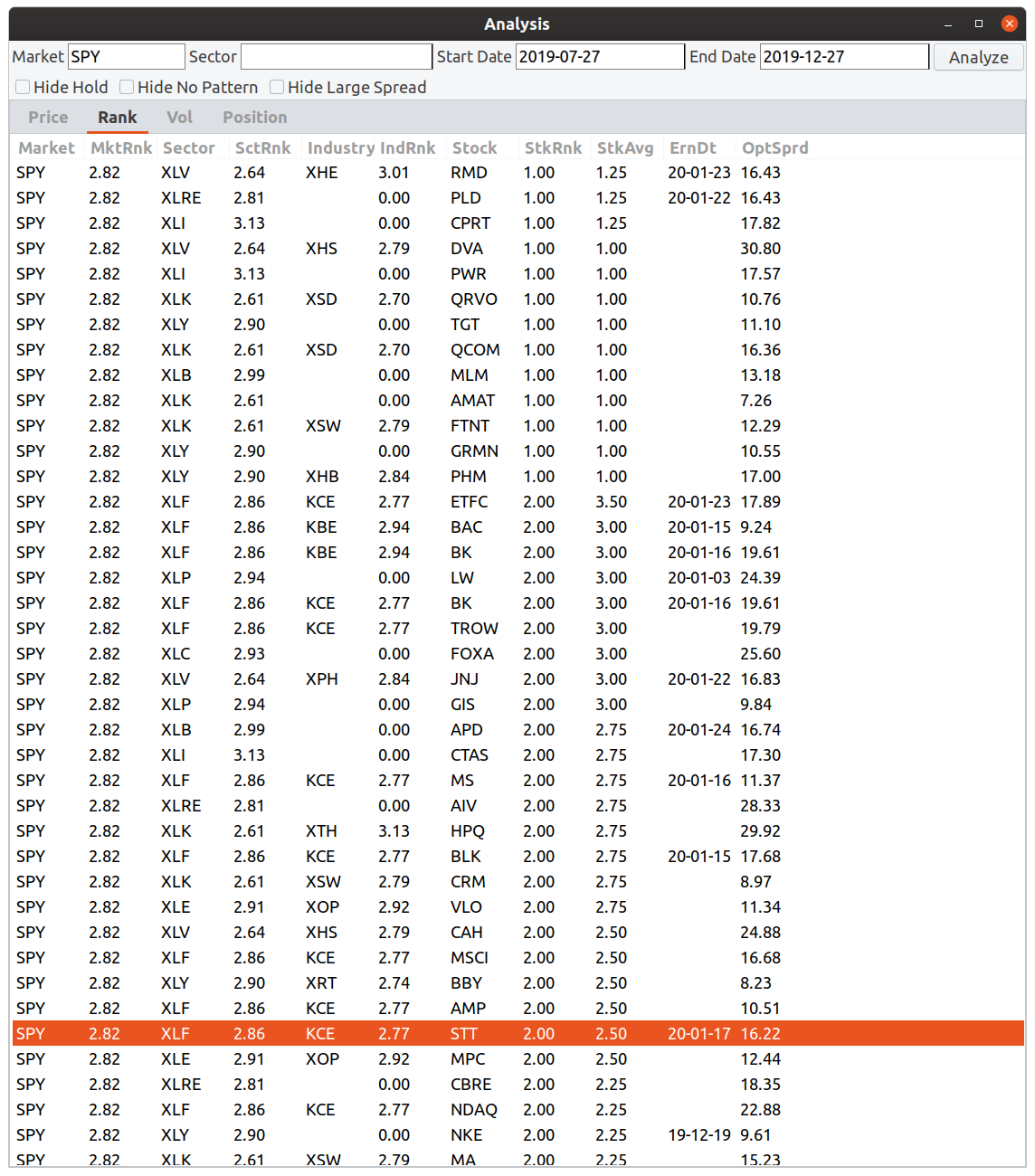Select the FOXA row
The image size is (1035, 1176).
click(x=518, y=654)
